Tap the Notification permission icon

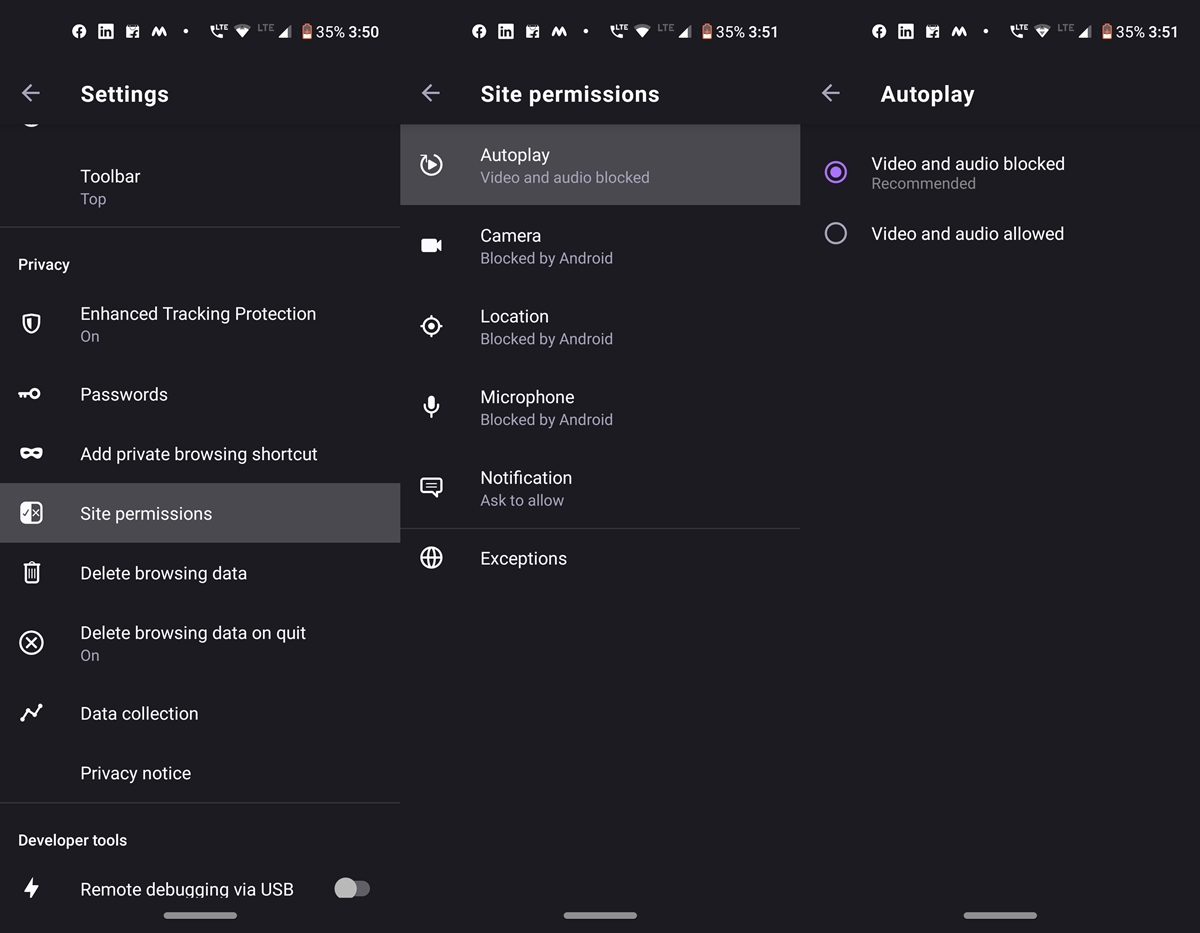coord(431,488)
